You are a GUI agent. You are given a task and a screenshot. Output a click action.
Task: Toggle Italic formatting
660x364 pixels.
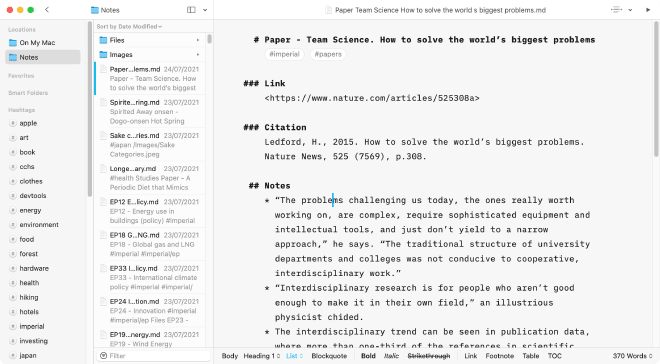(391, 356)
